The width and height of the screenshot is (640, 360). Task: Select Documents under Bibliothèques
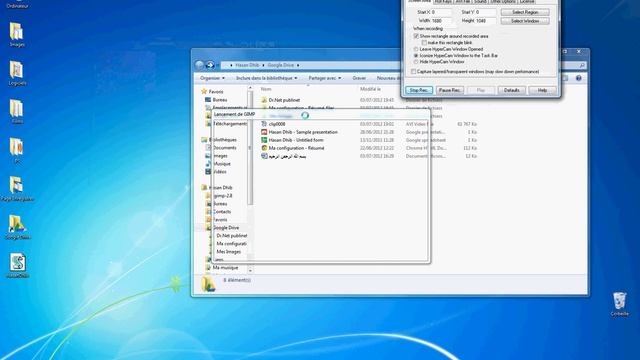click(x=224, y=148)
